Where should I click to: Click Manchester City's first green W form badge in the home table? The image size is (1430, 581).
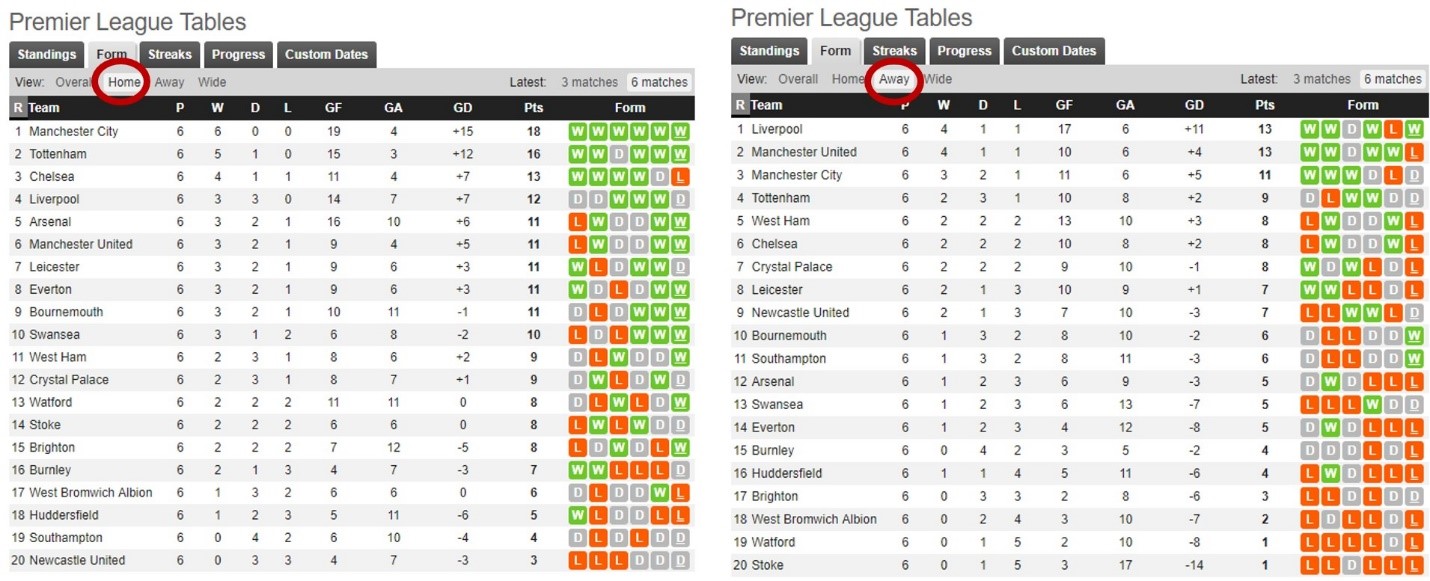pyautogui.click(x=577, y=131)
